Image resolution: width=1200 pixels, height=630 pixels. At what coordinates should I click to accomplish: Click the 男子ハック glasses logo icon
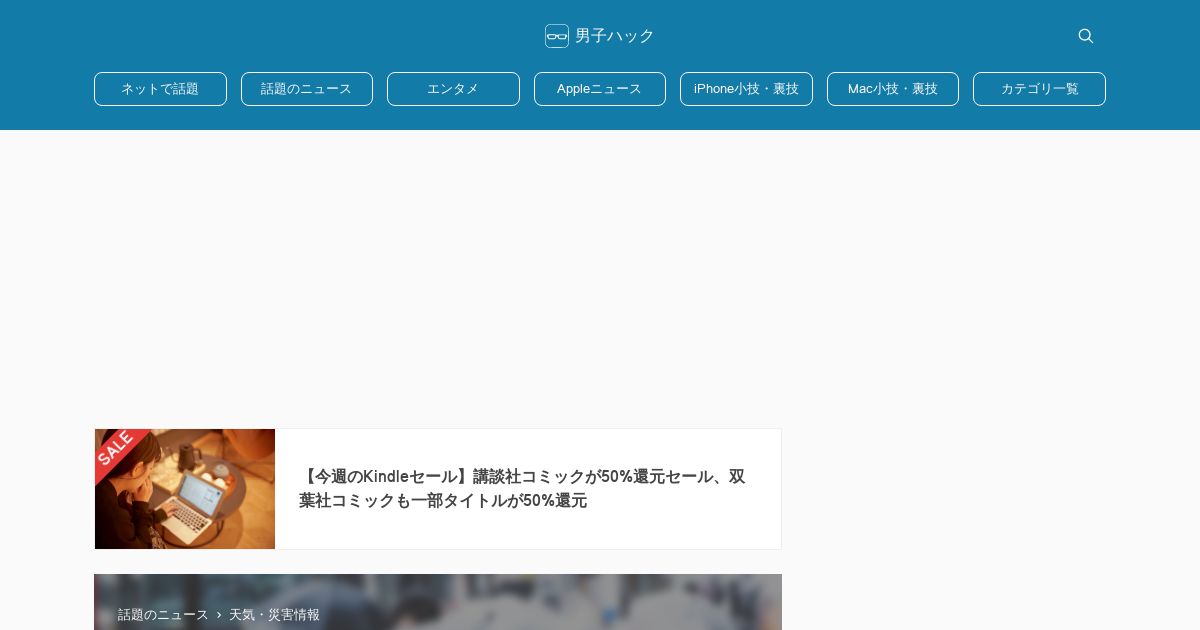click(x=556, y=36)
